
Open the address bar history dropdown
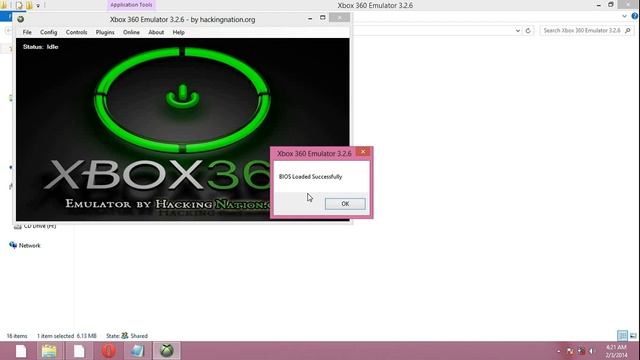coord(518,31)
